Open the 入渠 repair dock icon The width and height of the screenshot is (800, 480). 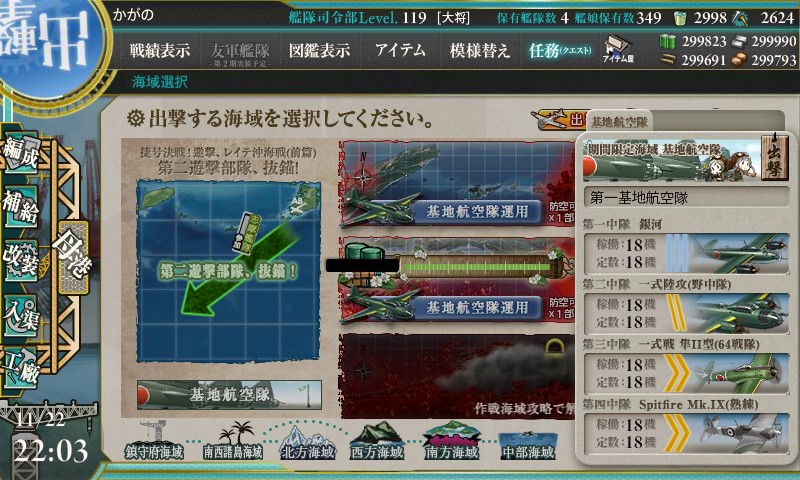coord(21,316)
